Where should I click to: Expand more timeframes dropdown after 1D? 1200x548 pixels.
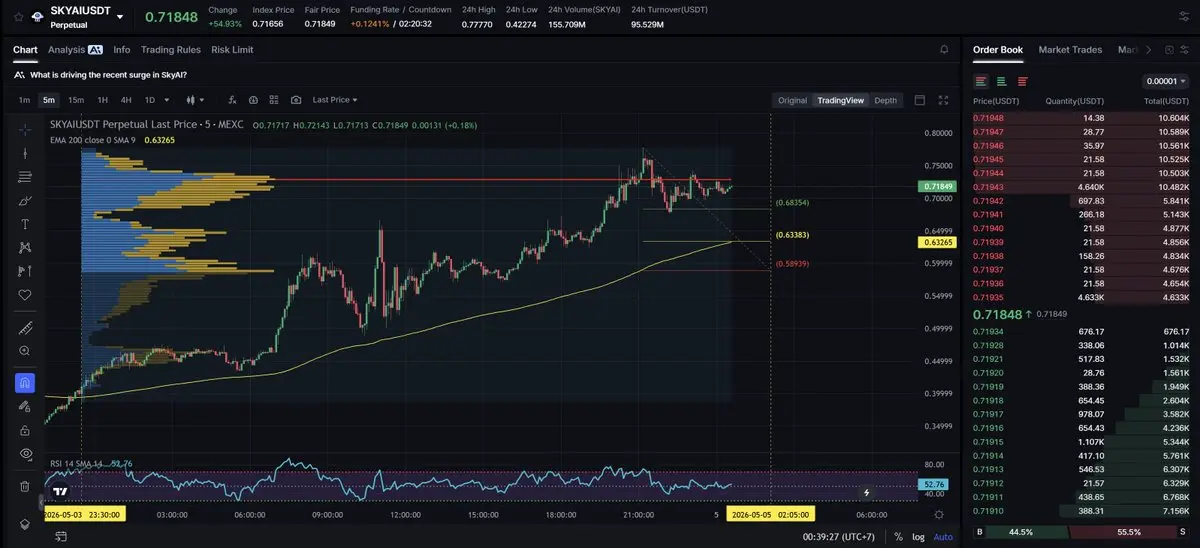pyautogui.click(x=166, y=100)
